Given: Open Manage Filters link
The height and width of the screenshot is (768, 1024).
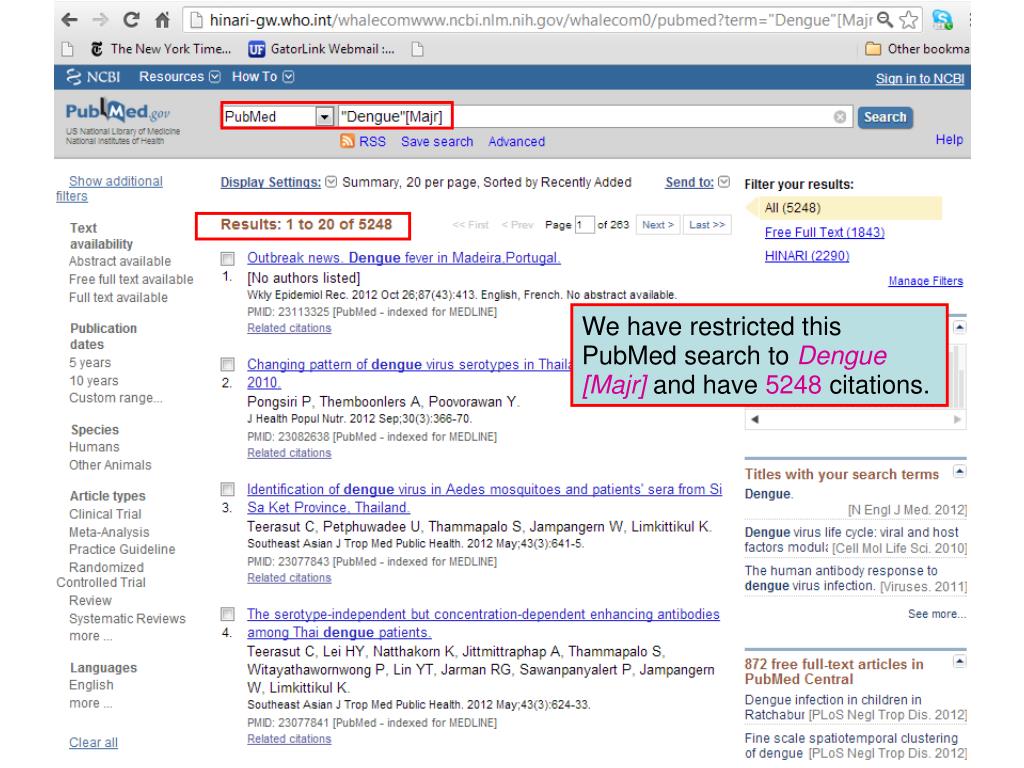Looking at the screenshot, I should pyautogui.click(x=925, y=281).
